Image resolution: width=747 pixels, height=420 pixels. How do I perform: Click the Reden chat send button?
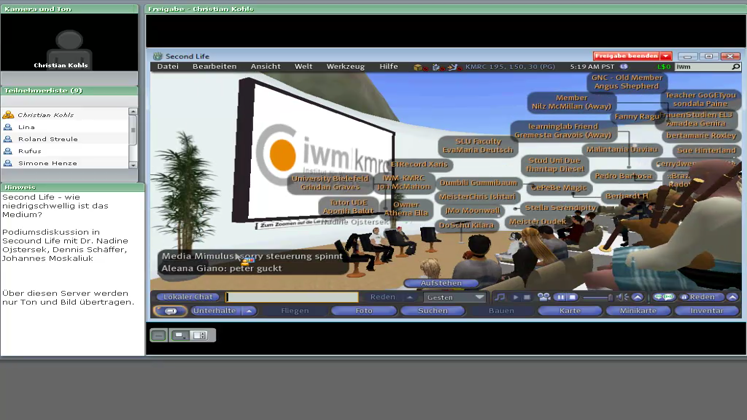click(x=383, y=297)
